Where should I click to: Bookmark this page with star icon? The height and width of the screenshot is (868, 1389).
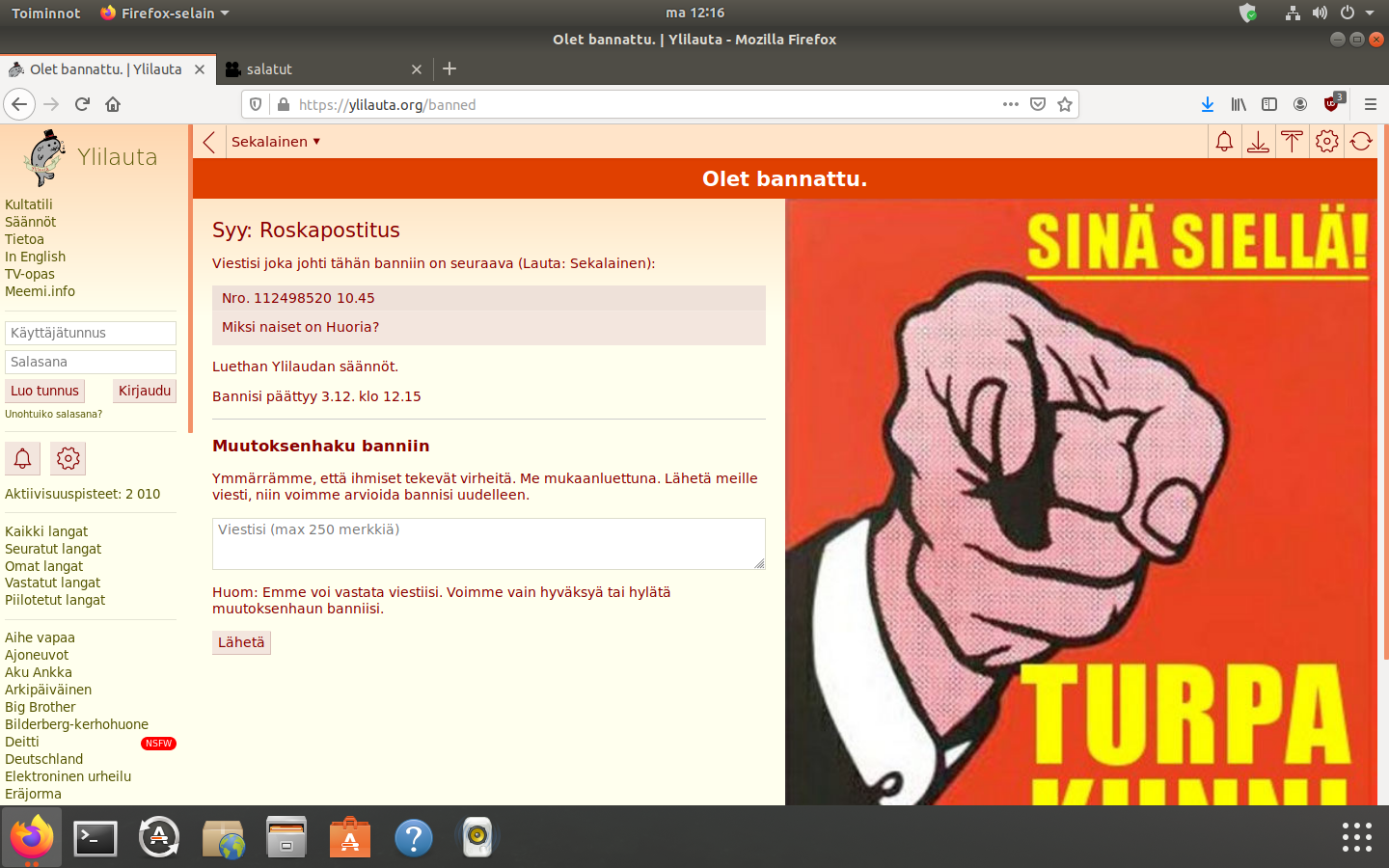1065,104
